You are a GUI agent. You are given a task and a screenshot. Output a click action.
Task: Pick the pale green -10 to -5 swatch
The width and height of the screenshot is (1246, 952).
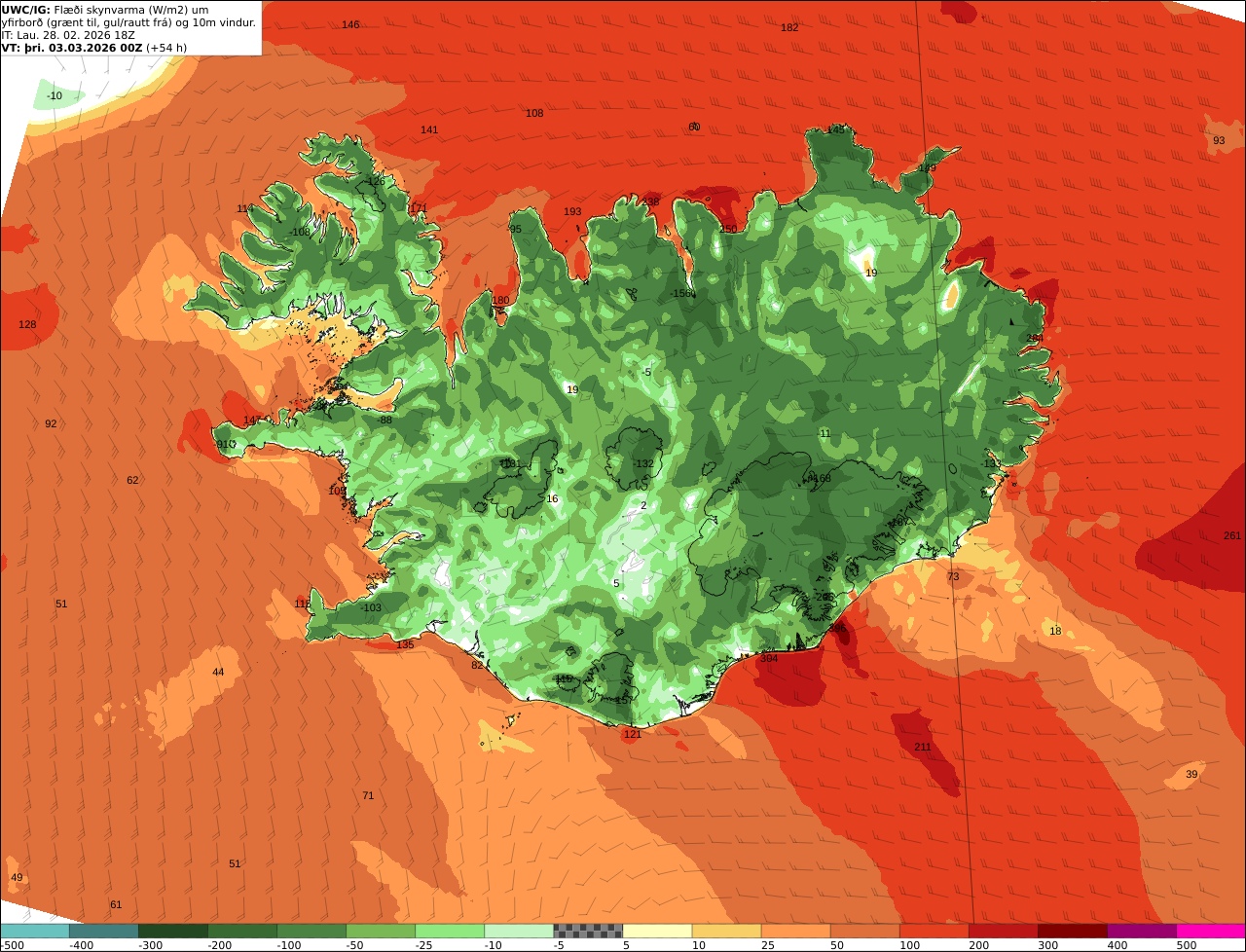tap(519, 931)
